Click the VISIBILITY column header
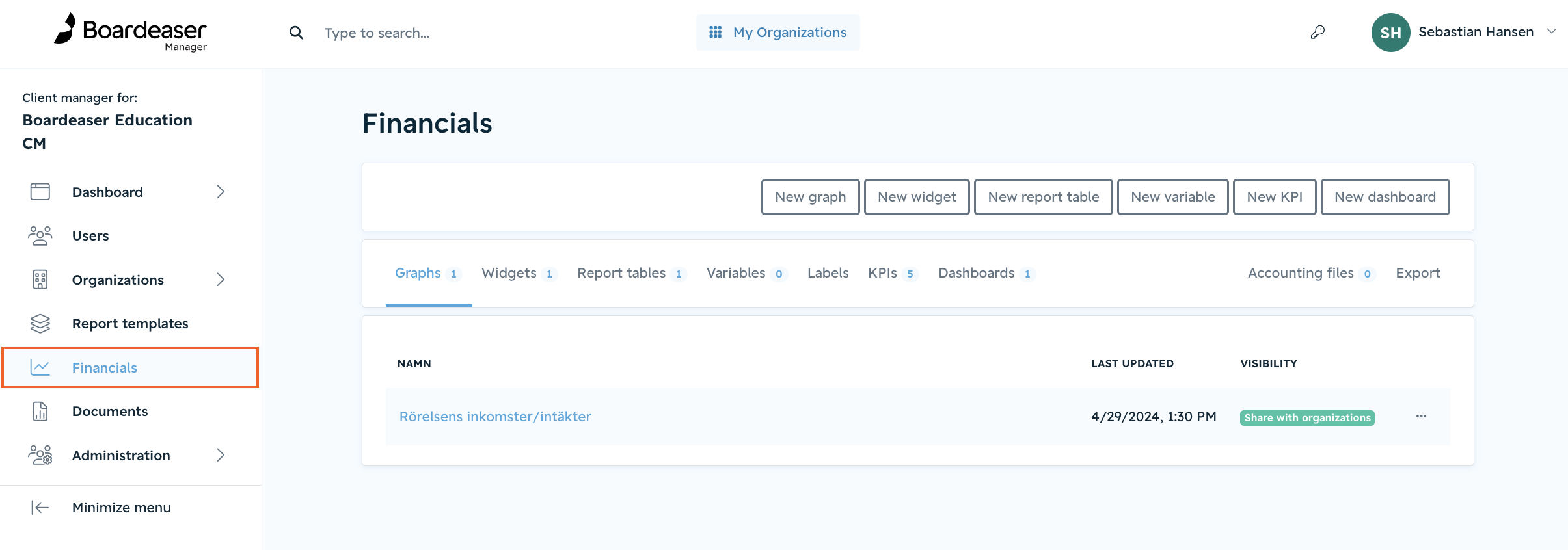 pyautogui.click(x=1269, y=363)
